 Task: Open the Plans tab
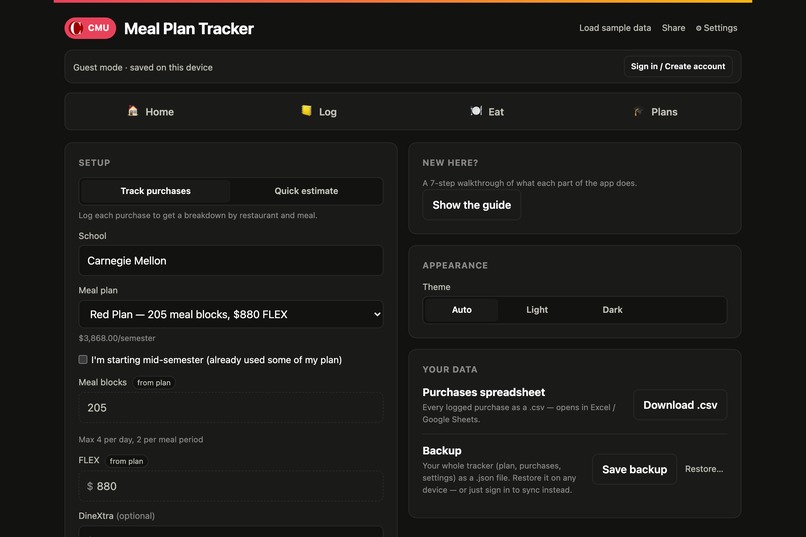click(655, 112)
